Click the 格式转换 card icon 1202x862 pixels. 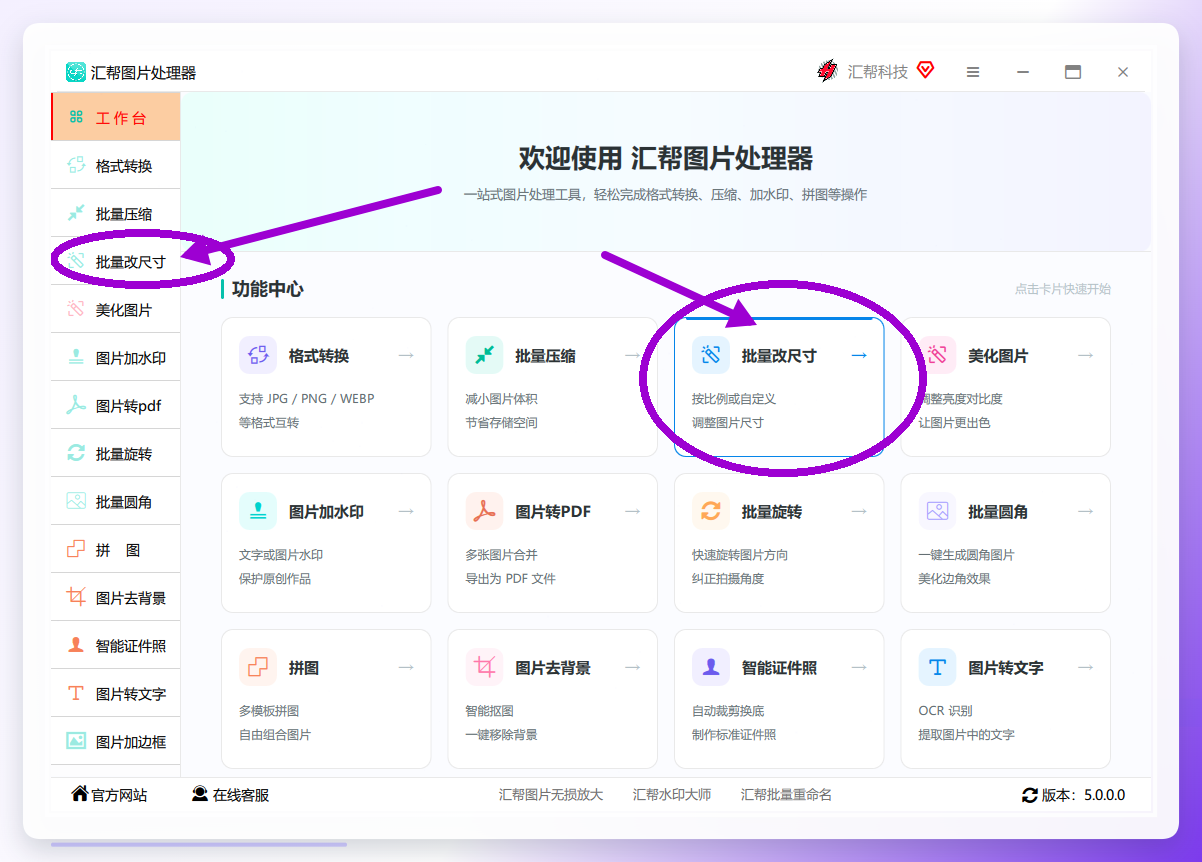[x=258, y=355]
